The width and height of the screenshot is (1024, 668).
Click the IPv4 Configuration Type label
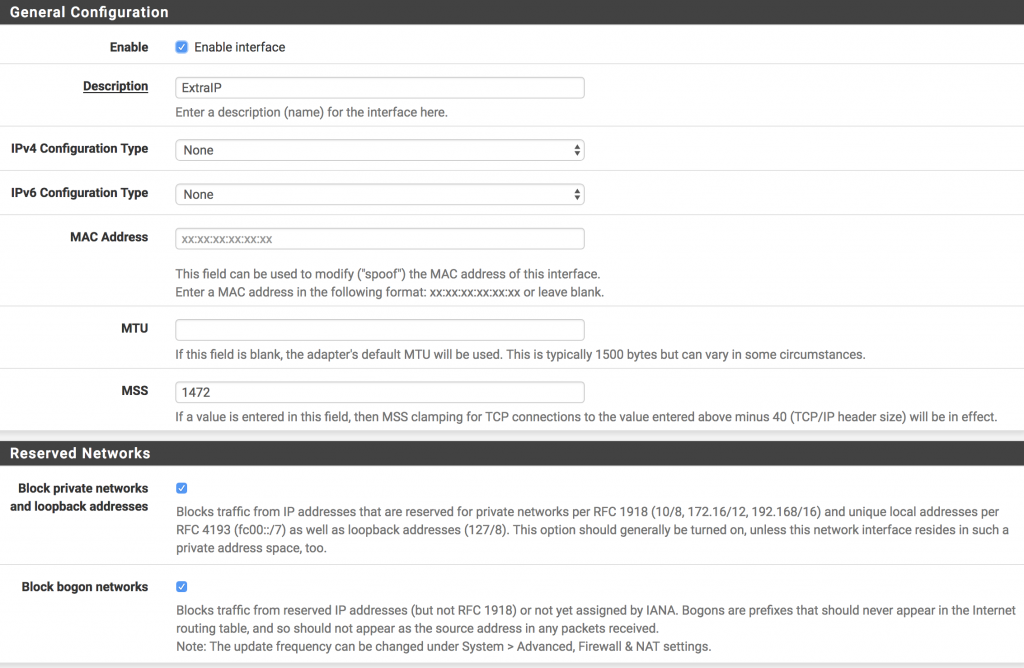click(80, 149)
